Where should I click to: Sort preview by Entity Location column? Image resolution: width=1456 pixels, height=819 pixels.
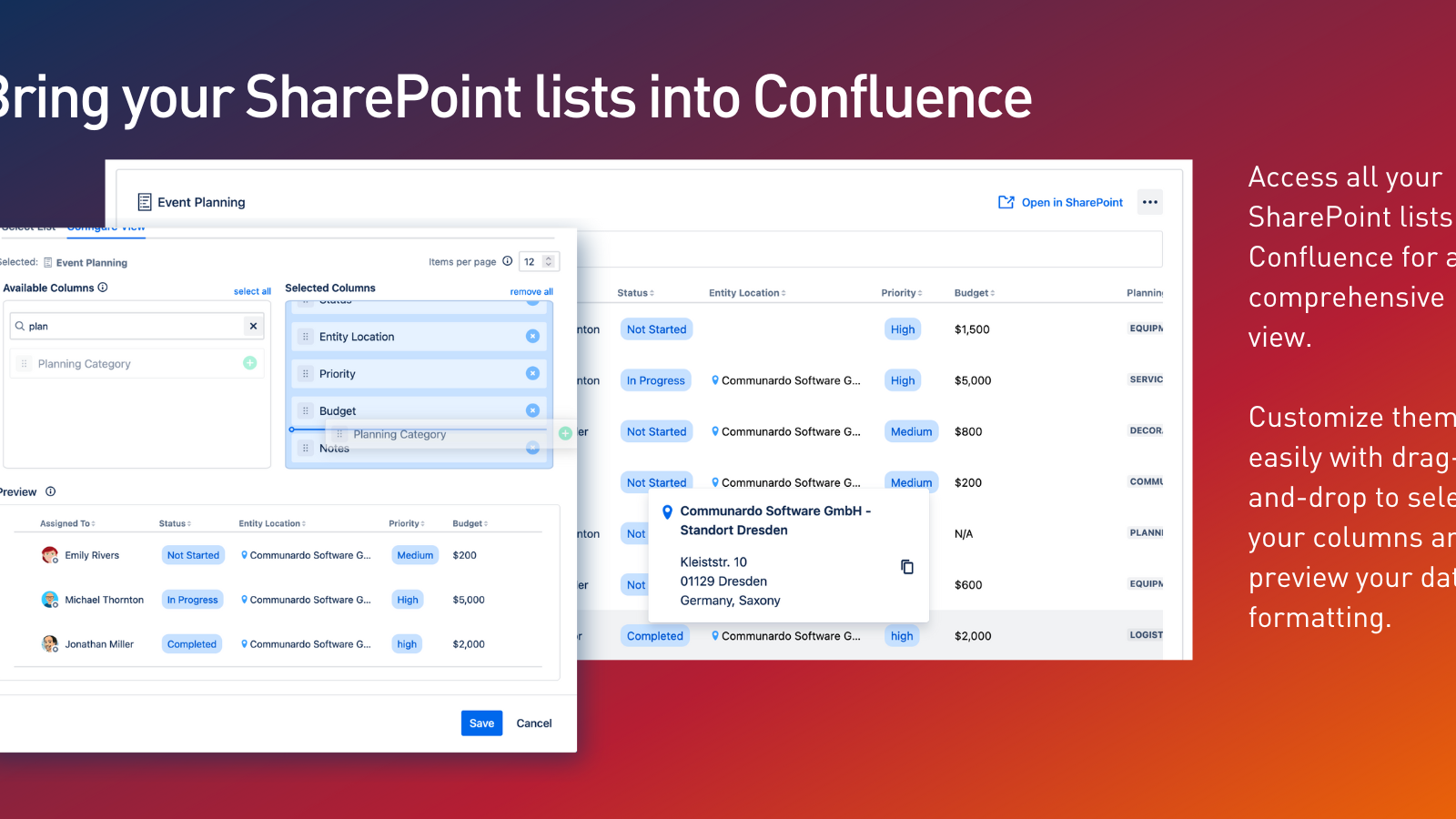click(272, 524)
